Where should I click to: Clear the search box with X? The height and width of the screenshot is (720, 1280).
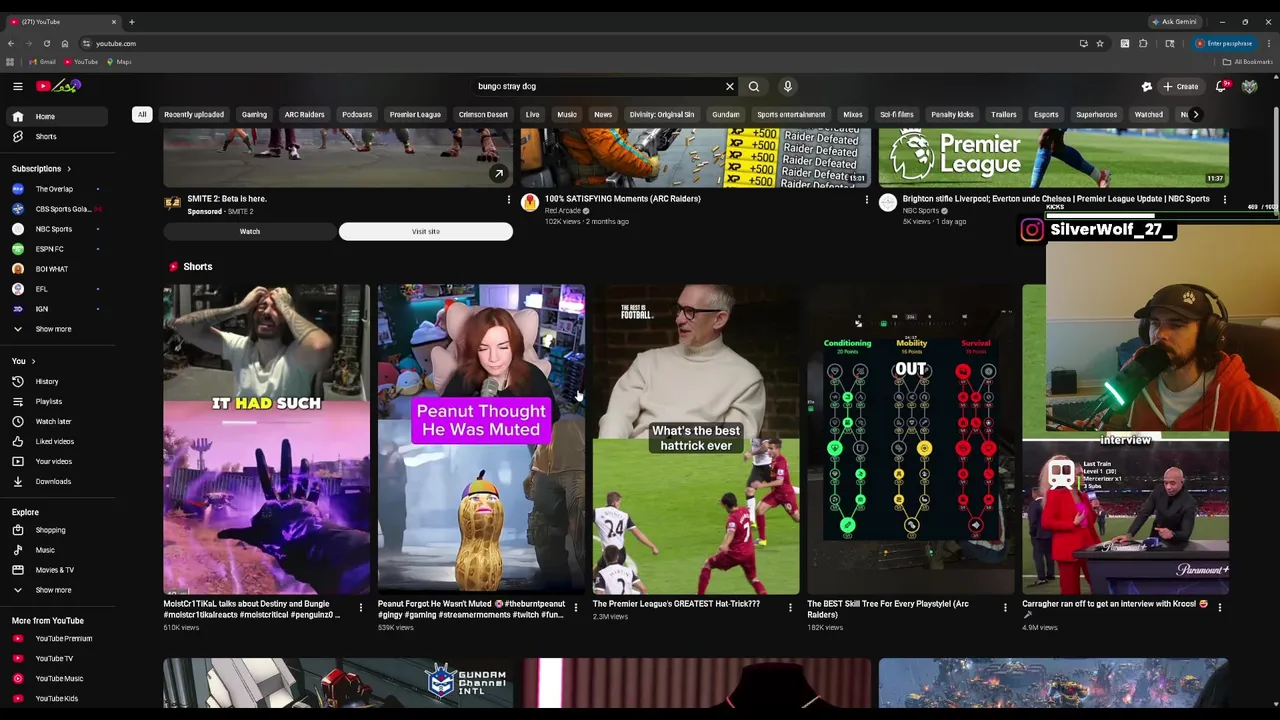tap(729, 86)
